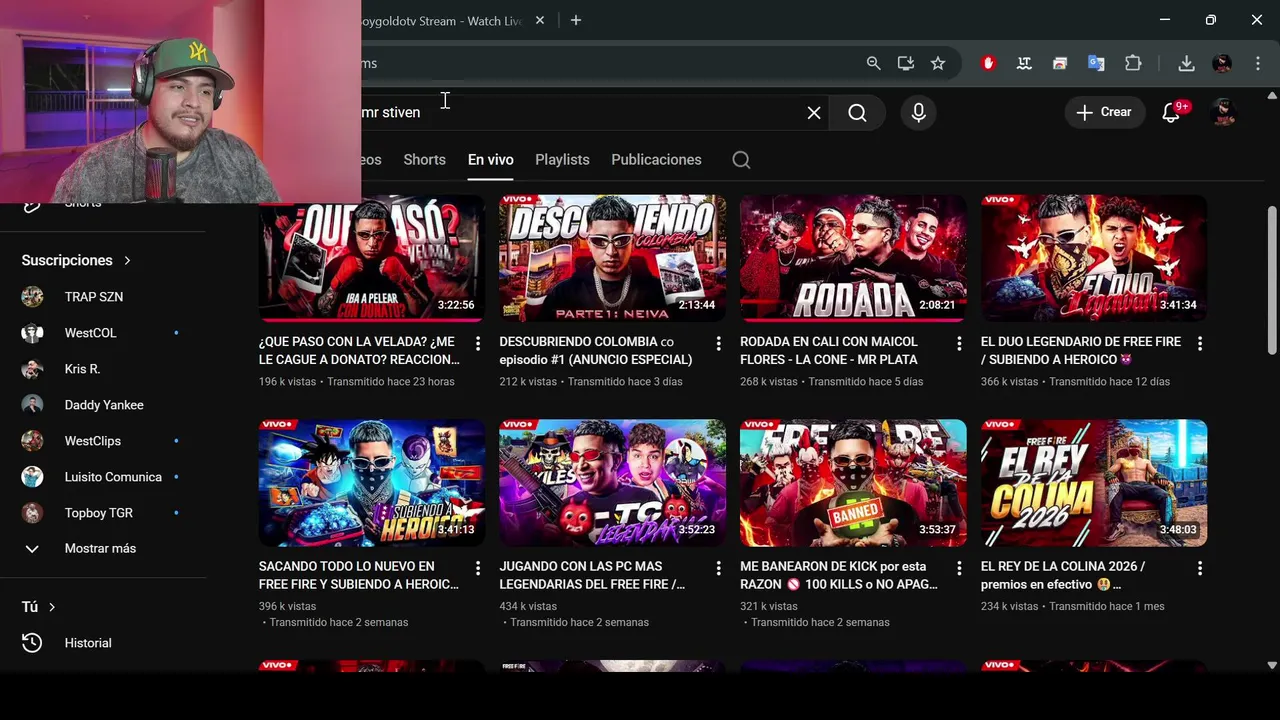
Task: Expand subscriptions with Mostrar más
Action: point(100,548)
